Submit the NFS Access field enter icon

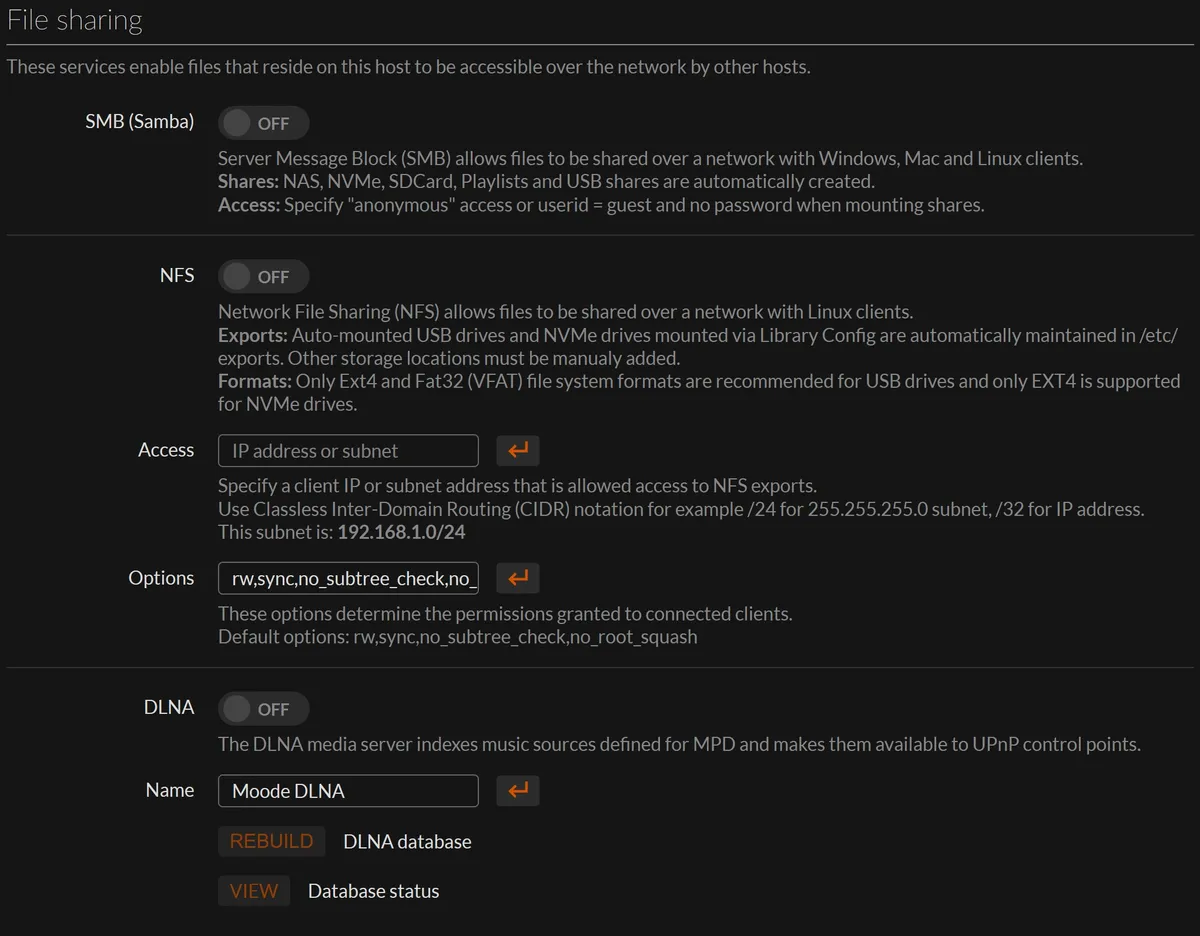(518, 451)
